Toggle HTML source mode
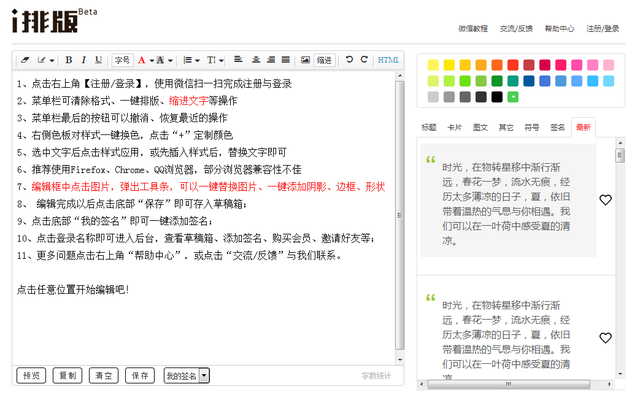 [388, 61]
